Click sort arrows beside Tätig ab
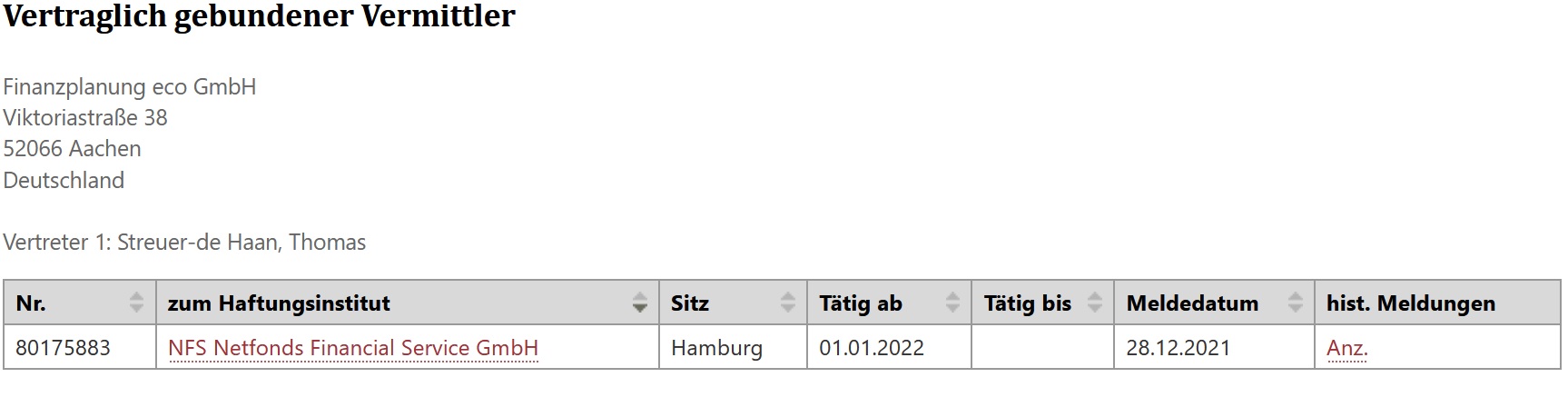 click(x=952, y=303)
